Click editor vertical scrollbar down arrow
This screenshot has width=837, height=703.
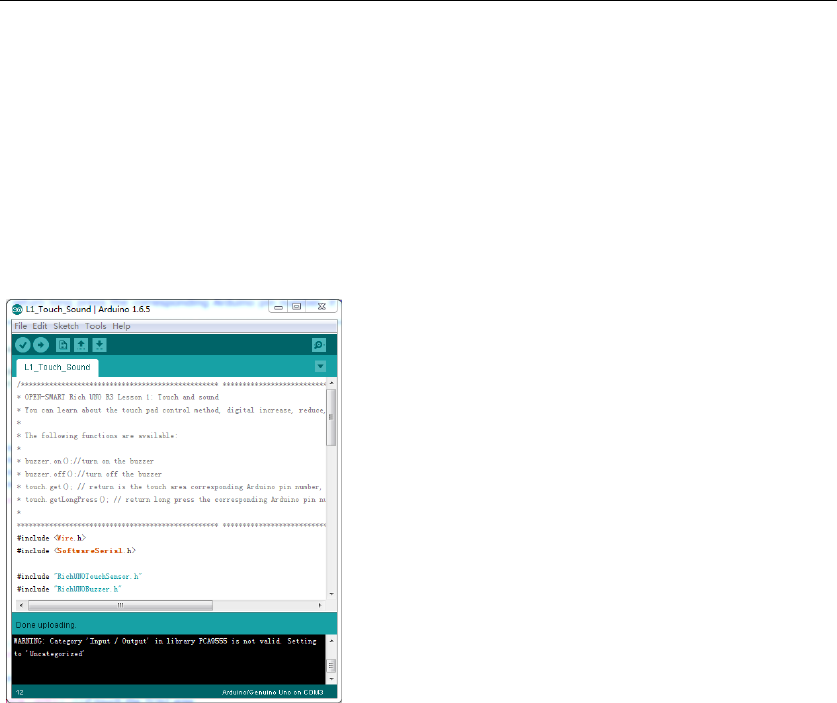tap(331, 594)
